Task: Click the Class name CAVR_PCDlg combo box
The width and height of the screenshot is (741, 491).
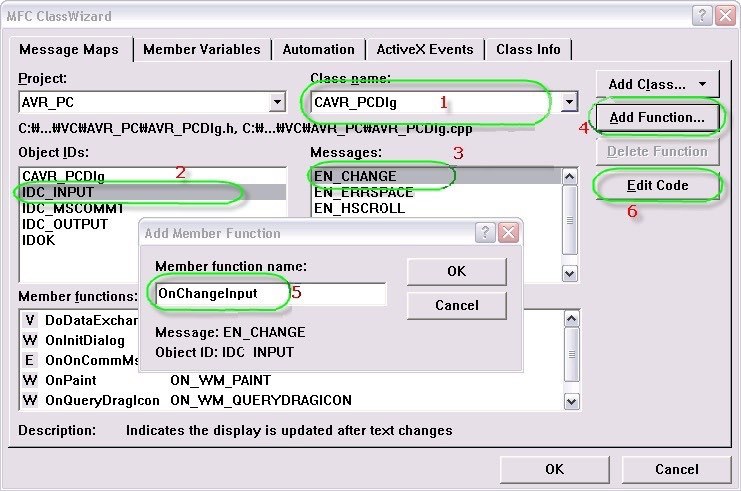Action: coord(444,102)
